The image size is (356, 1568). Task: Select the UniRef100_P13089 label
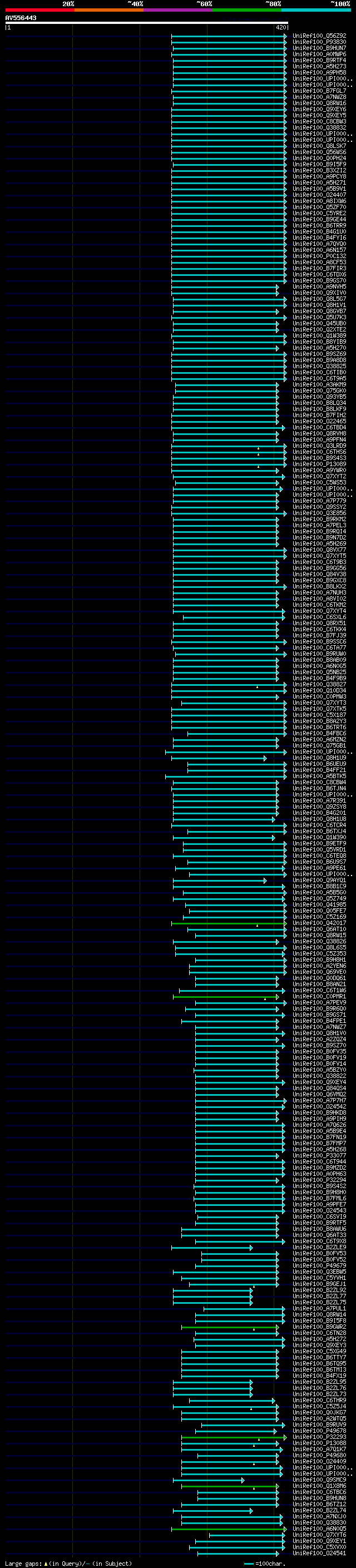[319, 464]
